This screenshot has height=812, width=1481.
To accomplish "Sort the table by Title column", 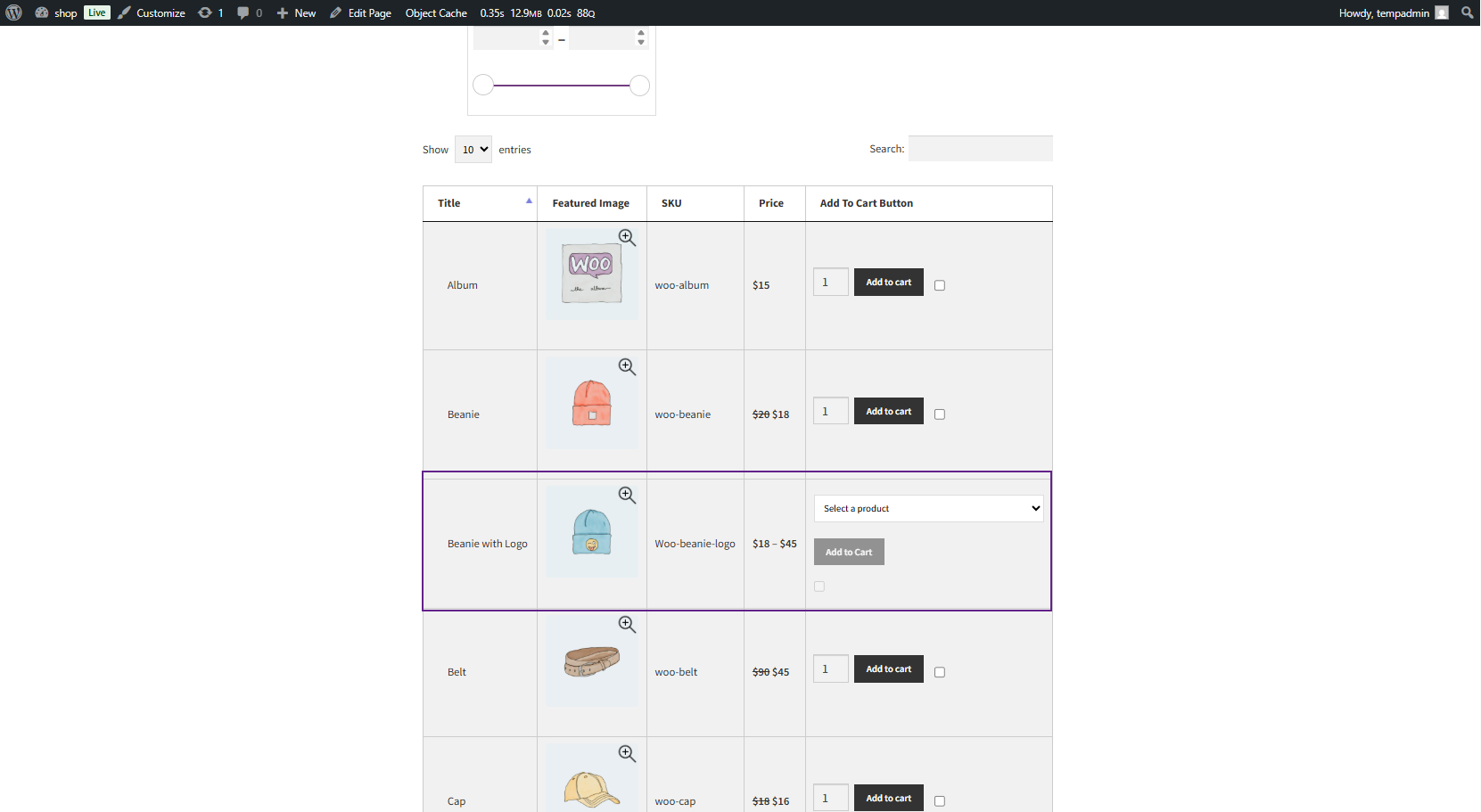I will coord(480,203).
